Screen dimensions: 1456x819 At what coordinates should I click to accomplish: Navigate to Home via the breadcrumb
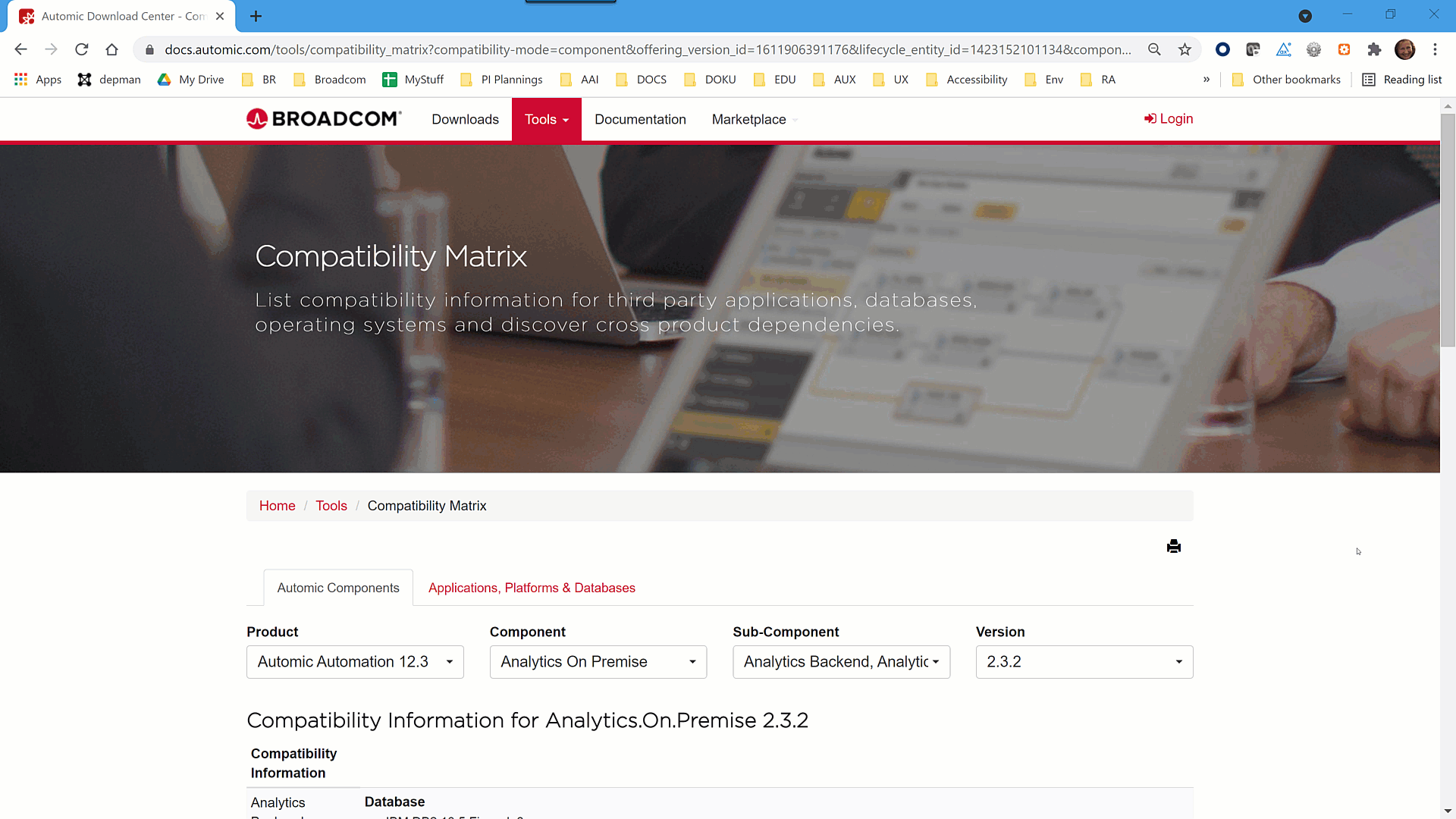point(277,506)
